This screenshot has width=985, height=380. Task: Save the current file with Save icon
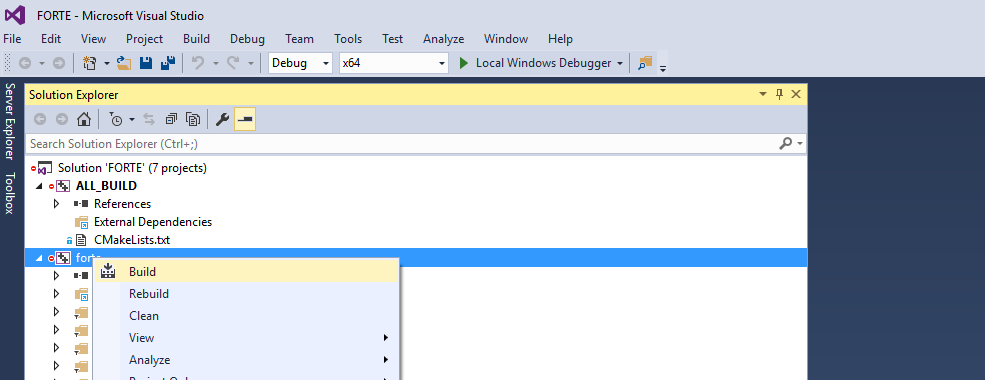pos(146,63)
